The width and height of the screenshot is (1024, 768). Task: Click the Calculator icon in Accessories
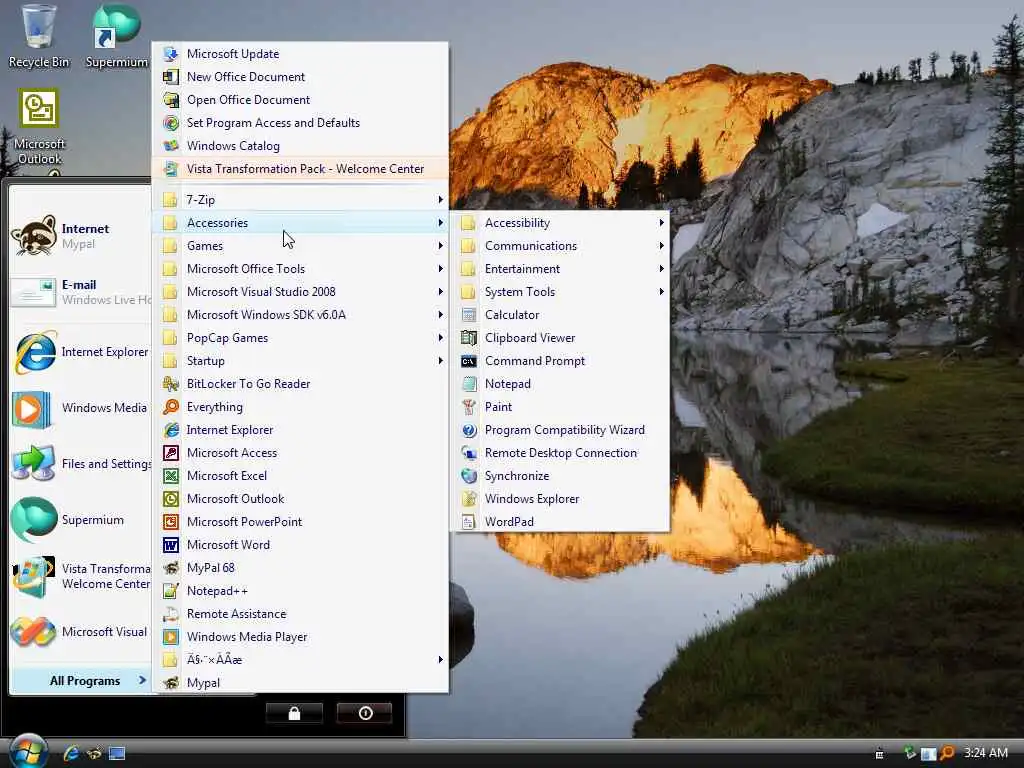[468, 315]
